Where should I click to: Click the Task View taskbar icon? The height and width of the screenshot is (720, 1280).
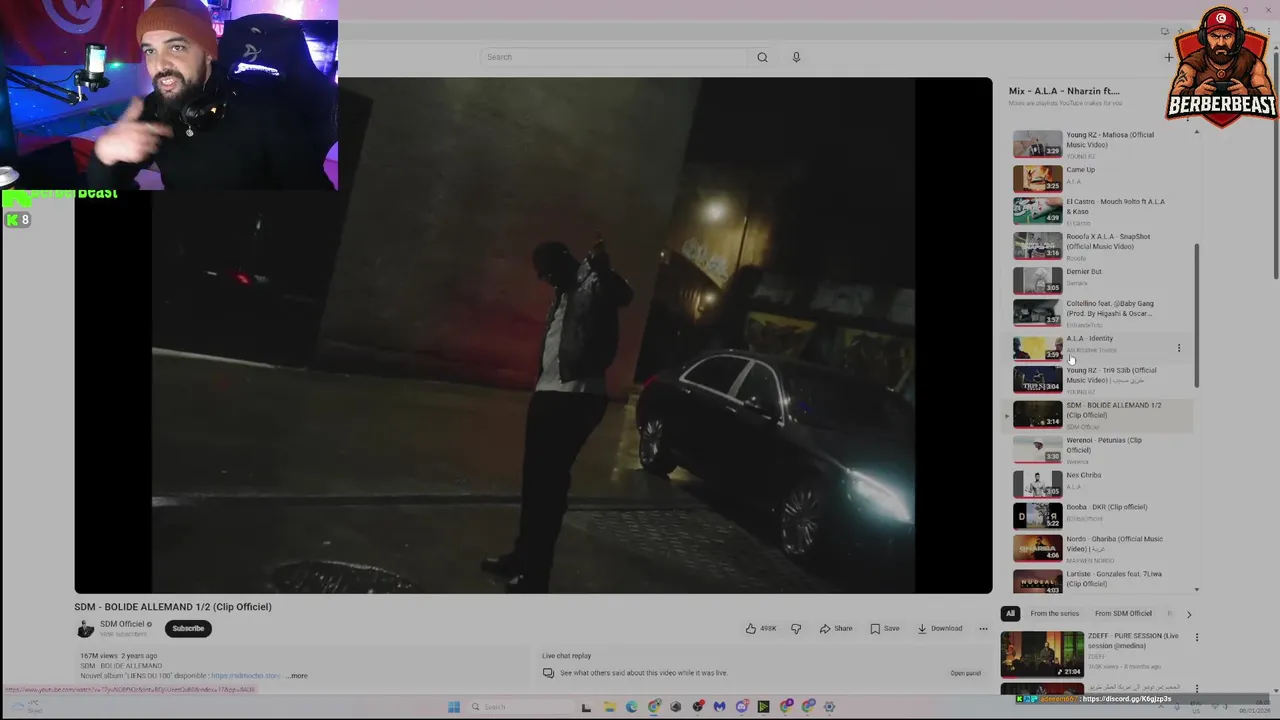click(586, 707)
